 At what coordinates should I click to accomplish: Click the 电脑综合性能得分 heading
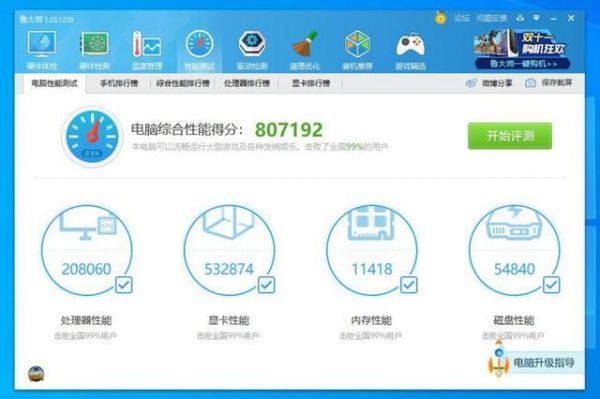point(187,129)
